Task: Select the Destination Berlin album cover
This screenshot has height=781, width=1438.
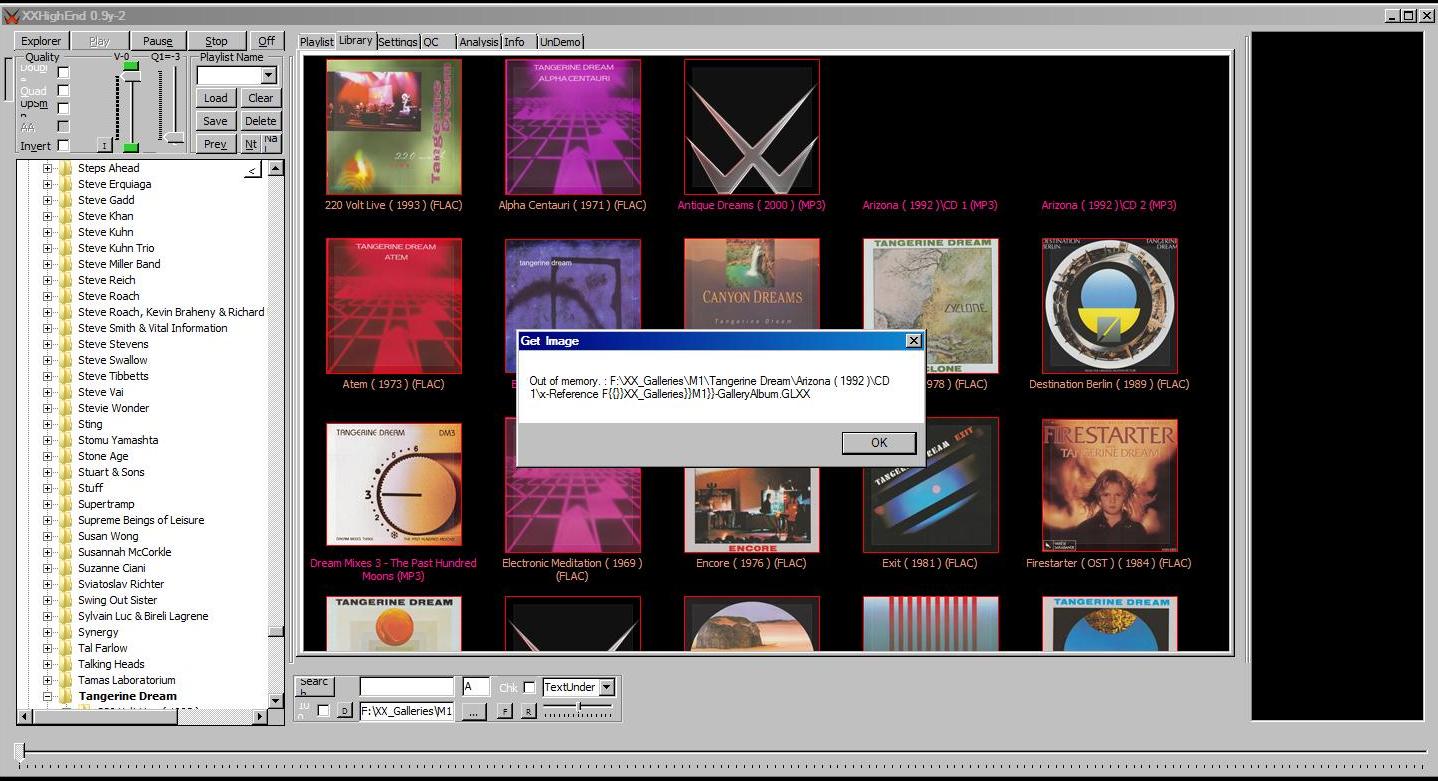Action: tap(1109, 306)
